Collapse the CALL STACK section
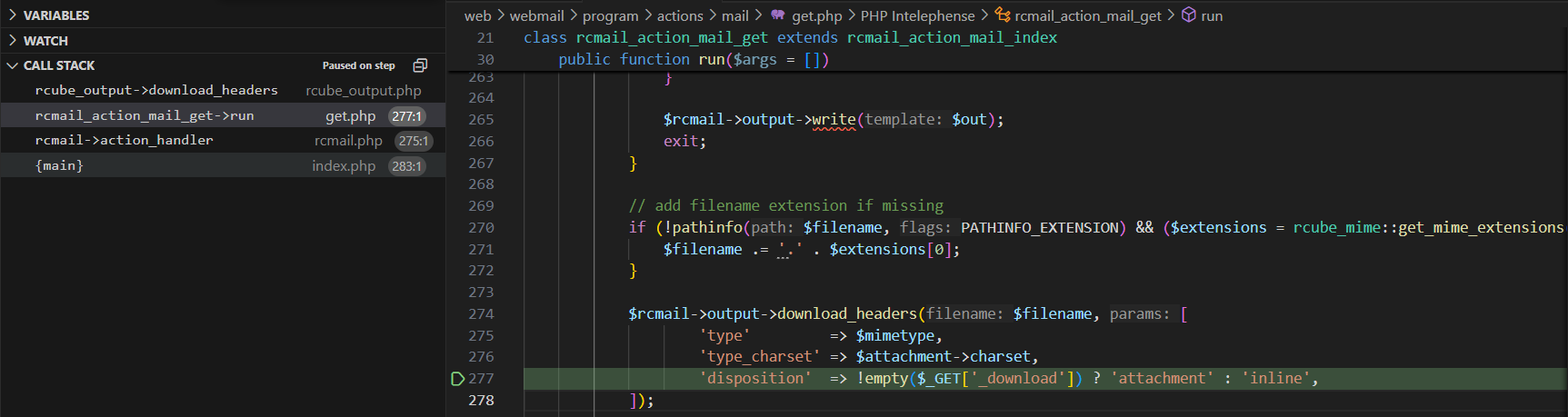The height and width of the screenshot is (417, 1568). click(13, 65)
